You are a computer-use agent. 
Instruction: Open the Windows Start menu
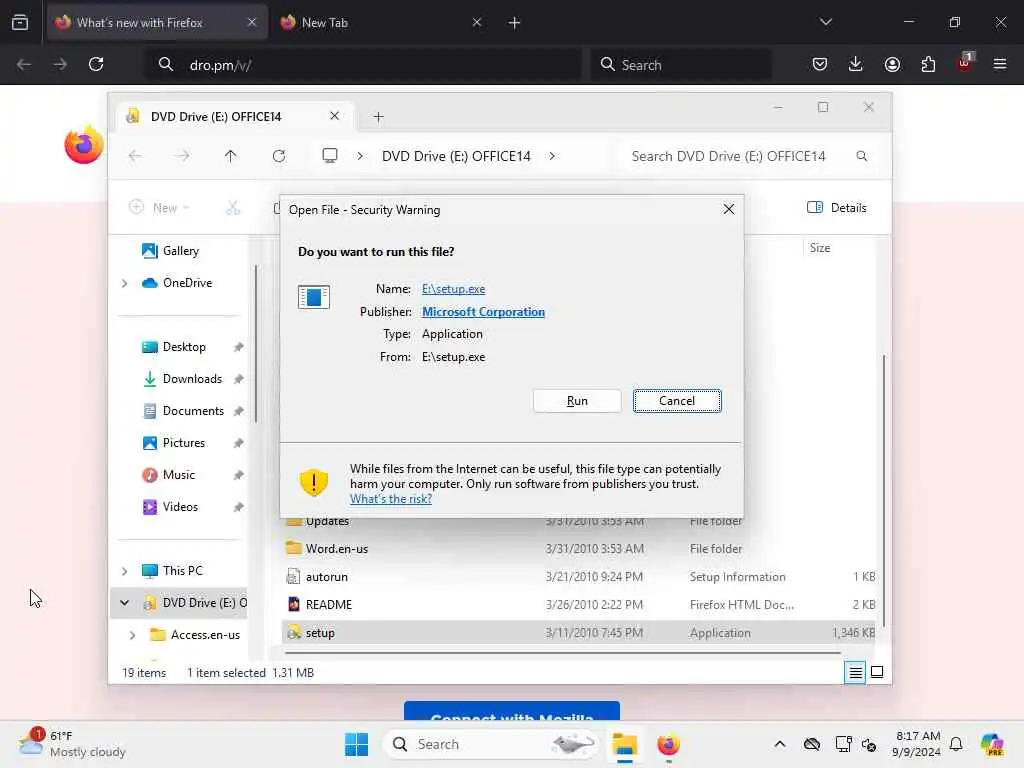(357, 744)
